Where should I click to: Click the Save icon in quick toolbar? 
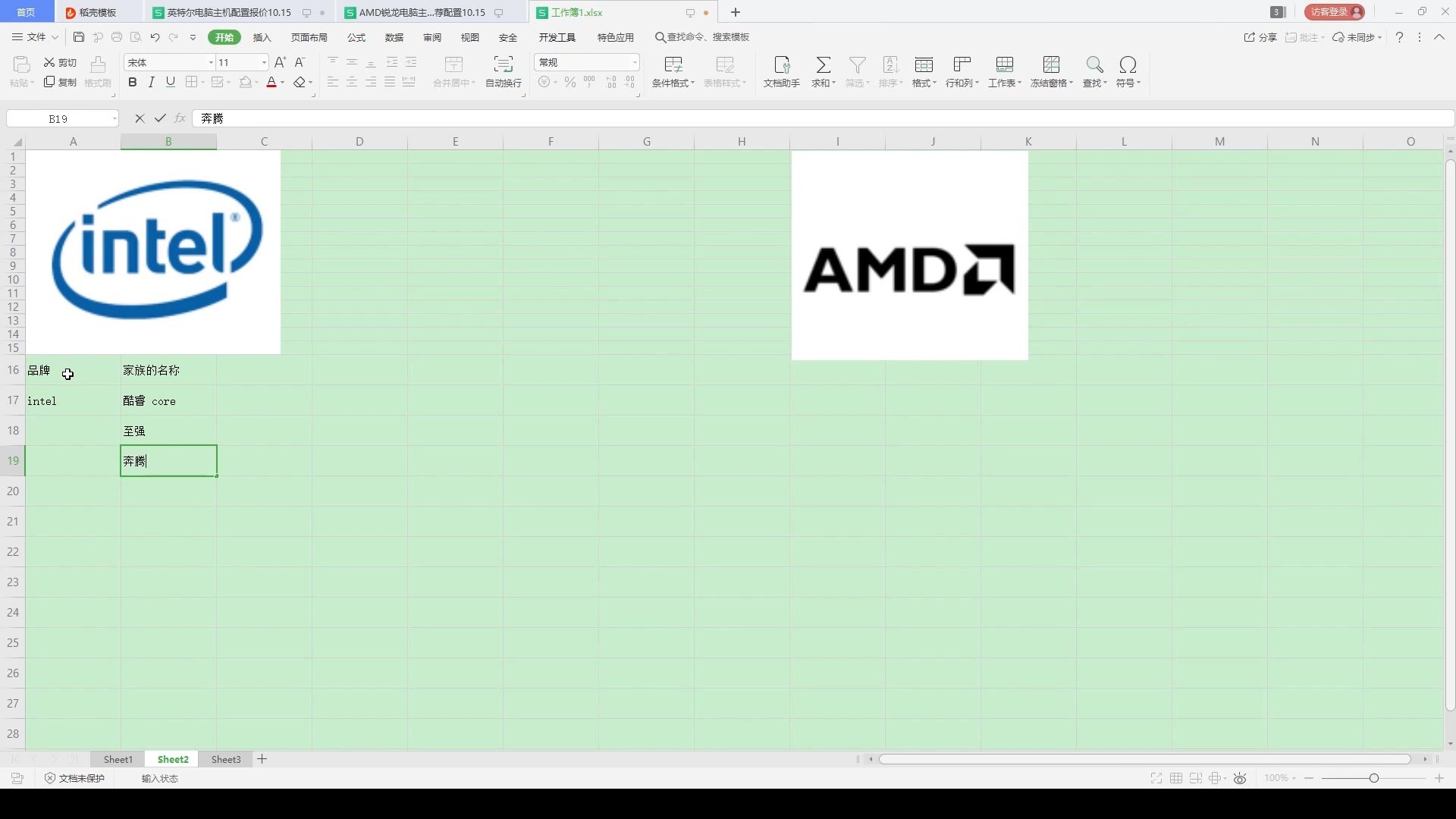(79, 37)
